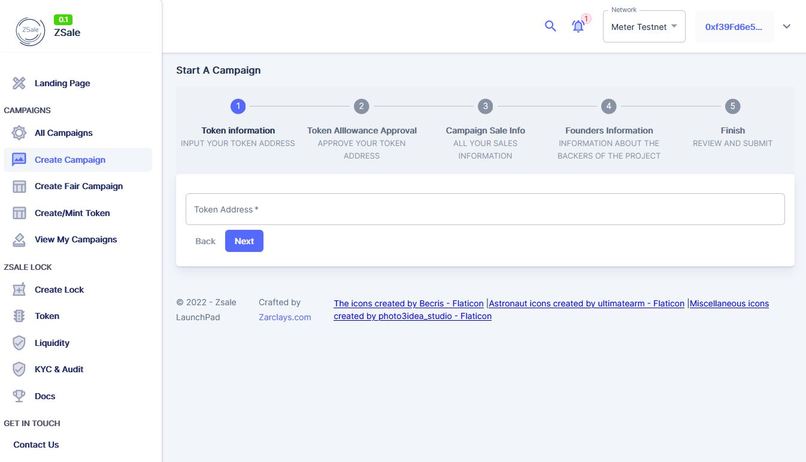Click the Liquidity shield icon
This screenshot has width=806, height=462.
click(19, 343)
